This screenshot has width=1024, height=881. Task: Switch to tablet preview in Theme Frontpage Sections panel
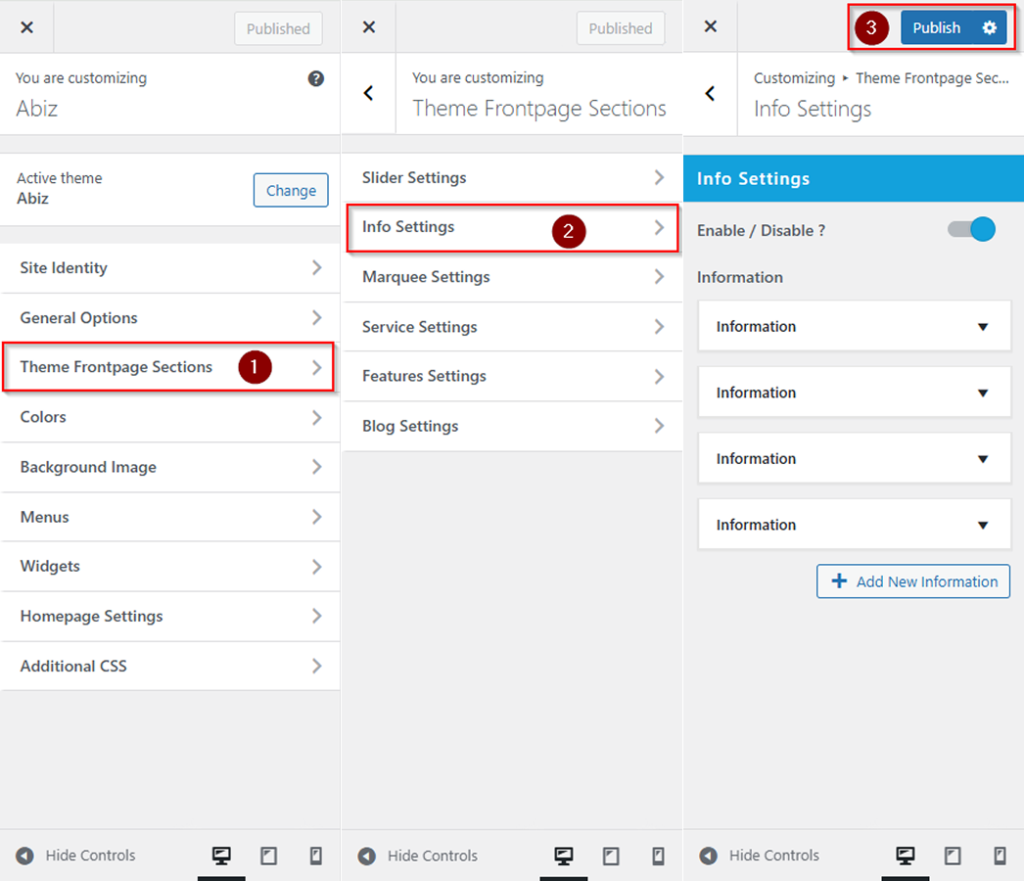[x=610, y=855]
